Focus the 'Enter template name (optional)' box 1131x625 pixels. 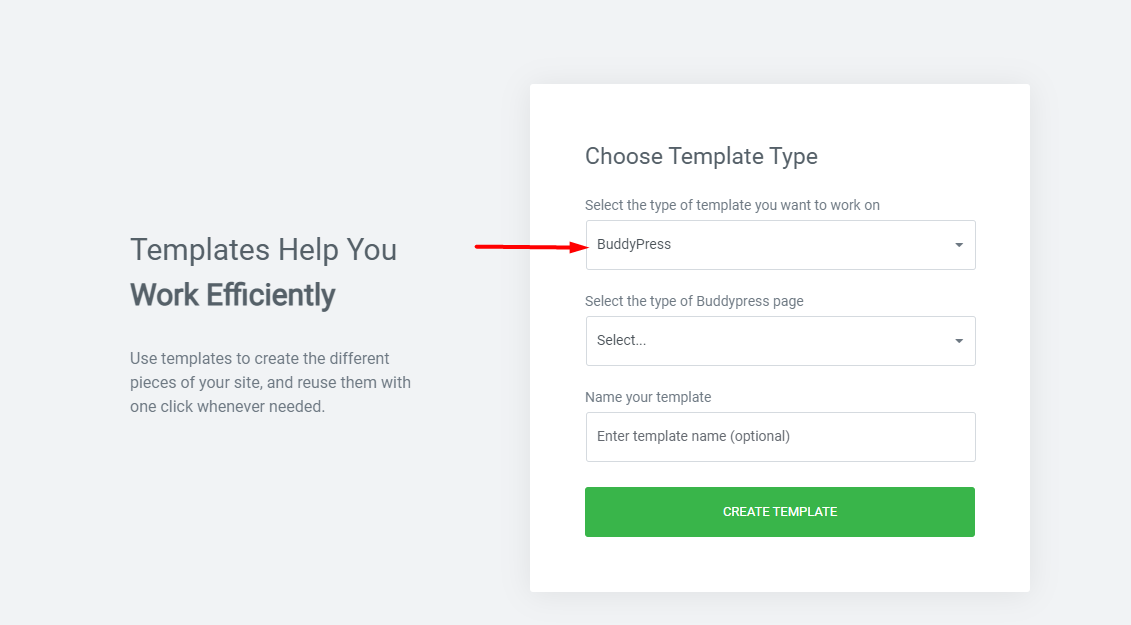point(780,436)
